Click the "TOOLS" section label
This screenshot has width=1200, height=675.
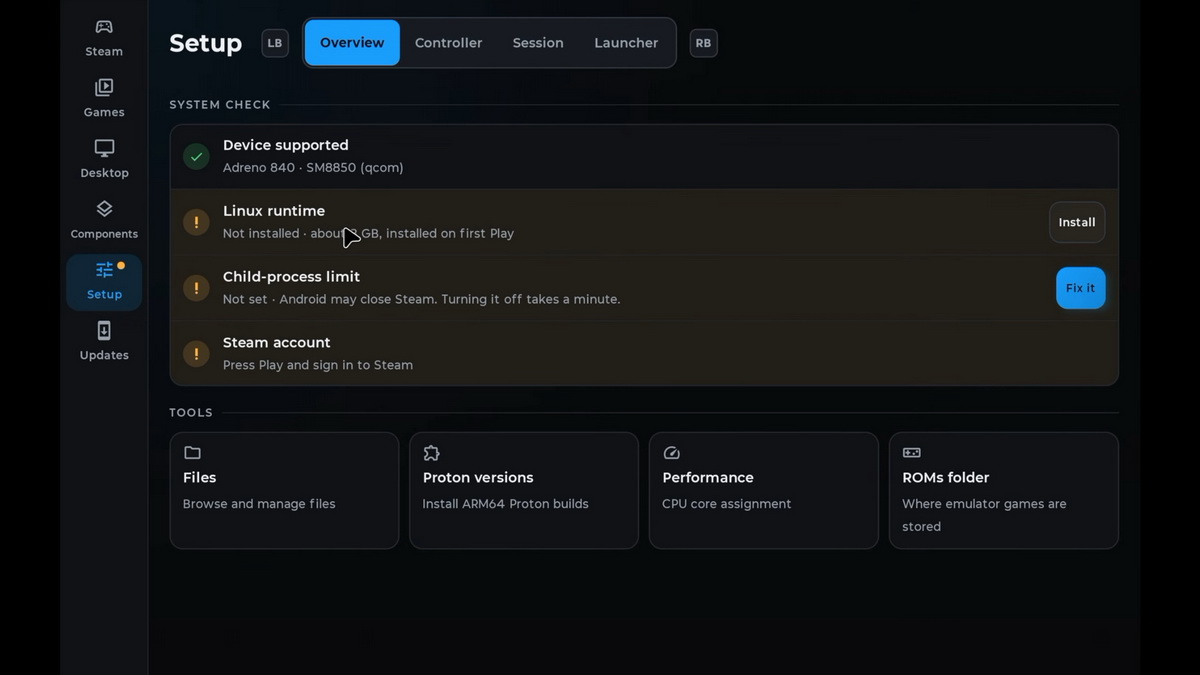click(x=191, y=412)
